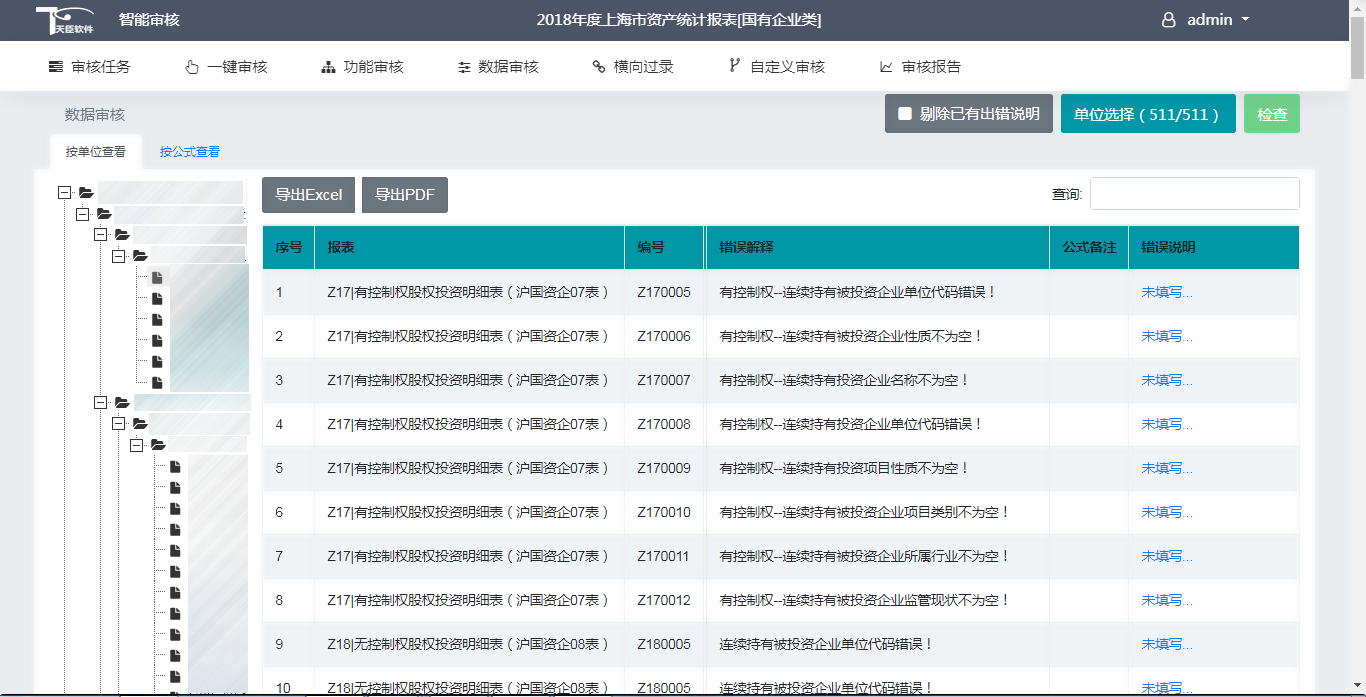Select the 按单位查看 tab
Screen dimensions: 1366x697
(96, 152)
